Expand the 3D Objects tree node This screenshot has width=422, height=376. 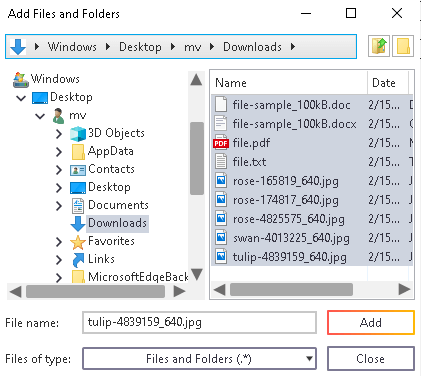point(59,134)
